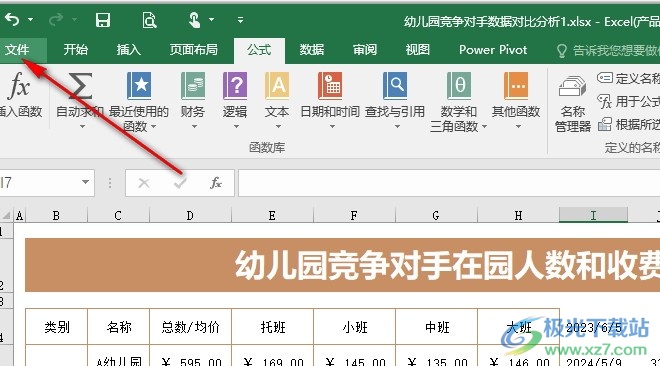Open 其他函数 (More Functions) book
This screenshot has height=366, width=660.
(x=516, y=100)
